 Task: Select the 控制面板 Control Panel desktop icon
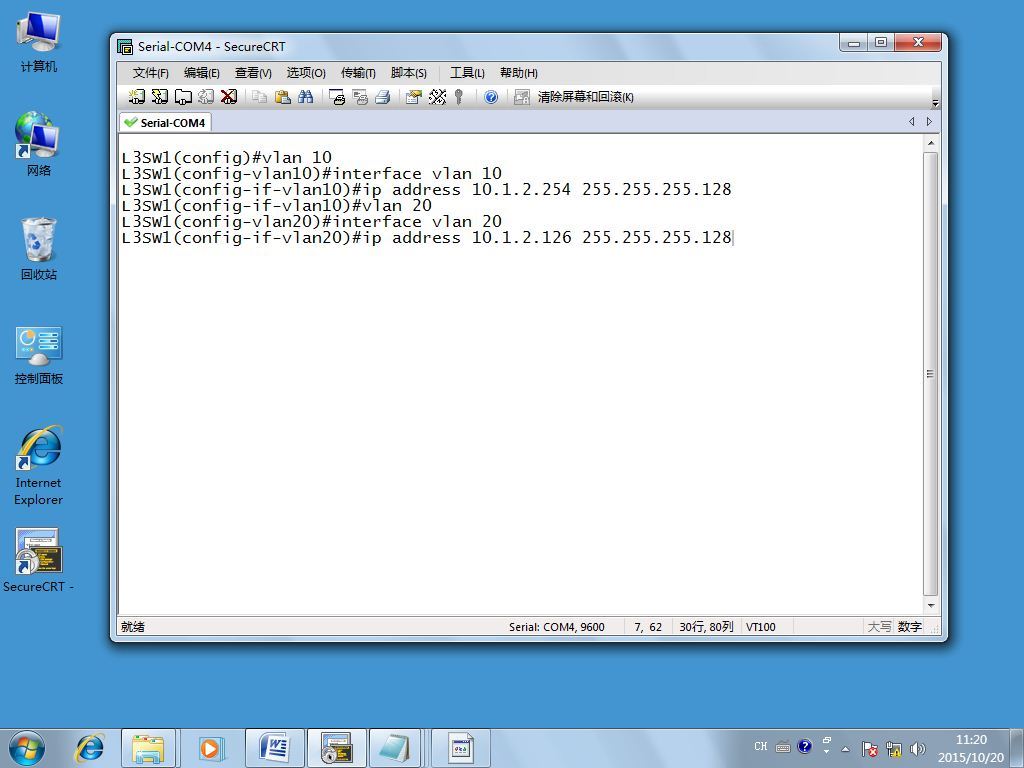coord(39,355)
